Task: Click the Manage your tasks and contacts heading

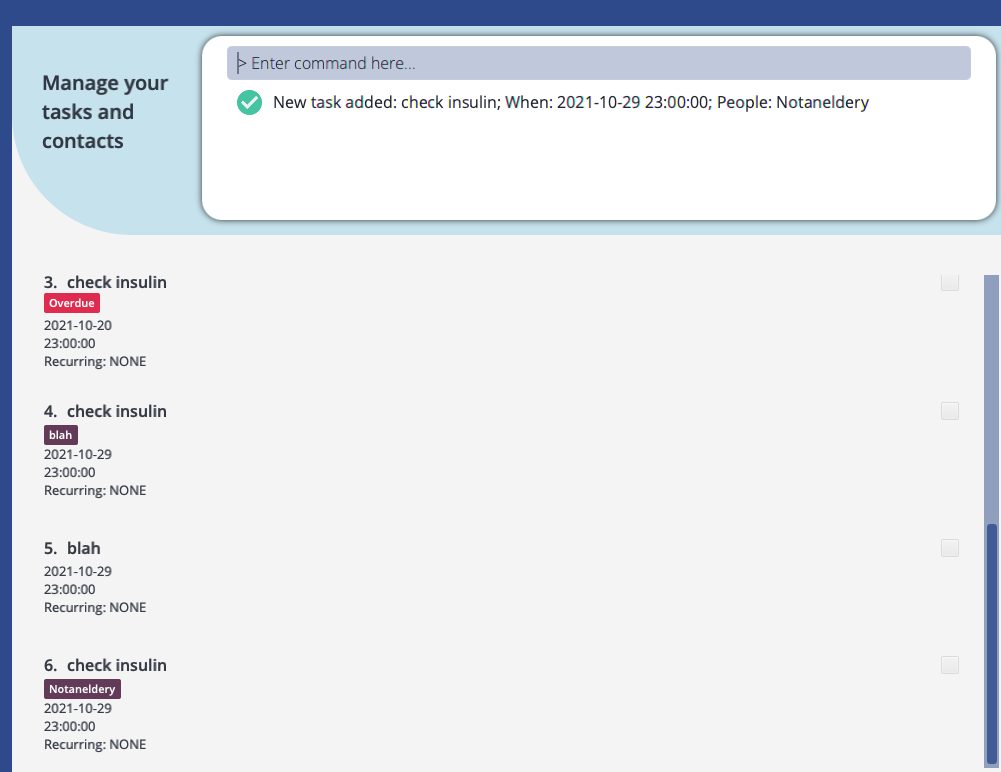Action: tap(105, 112)
